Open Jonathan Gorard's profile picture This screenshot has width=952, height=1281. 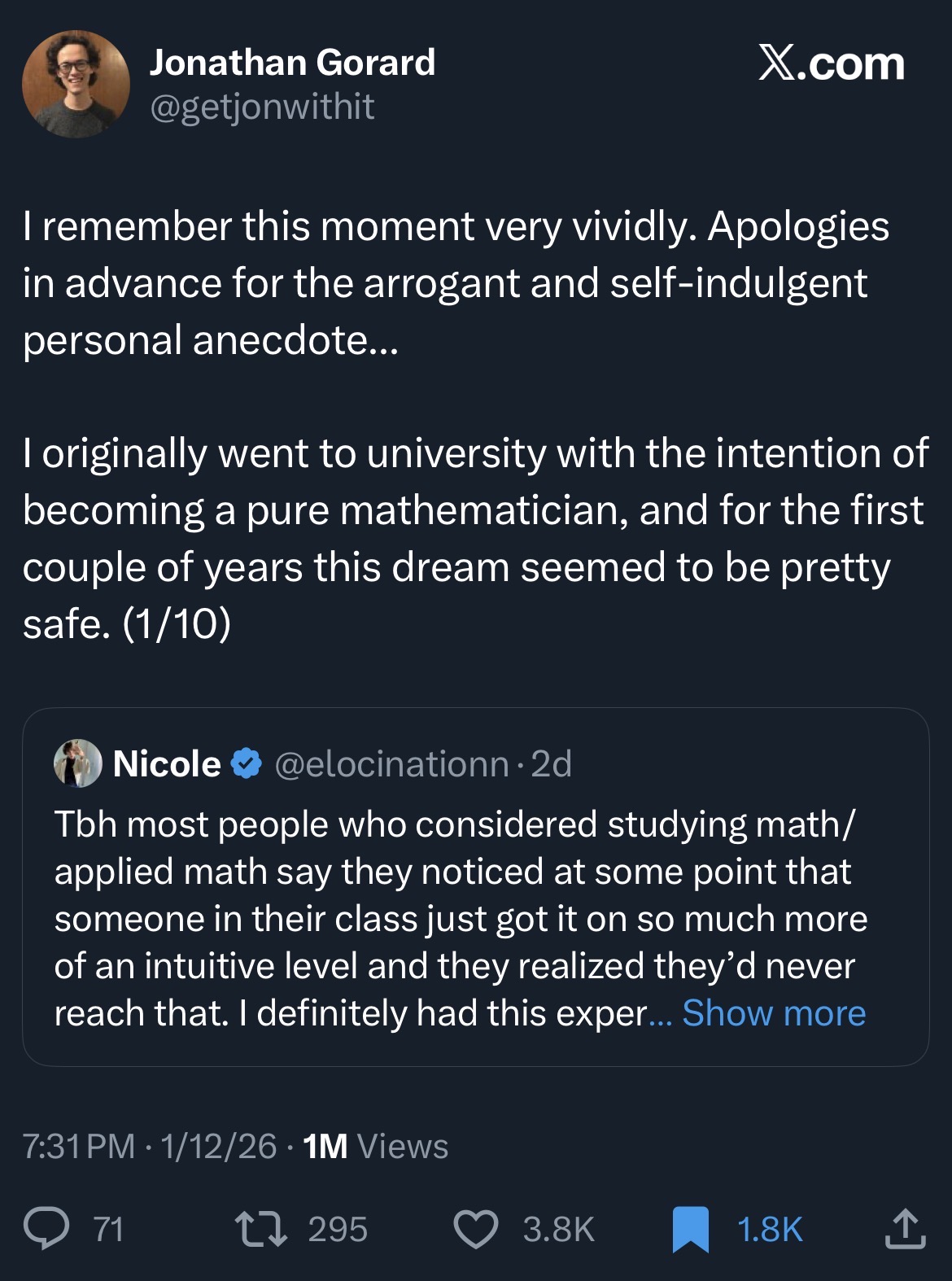(x=76, y=84)
